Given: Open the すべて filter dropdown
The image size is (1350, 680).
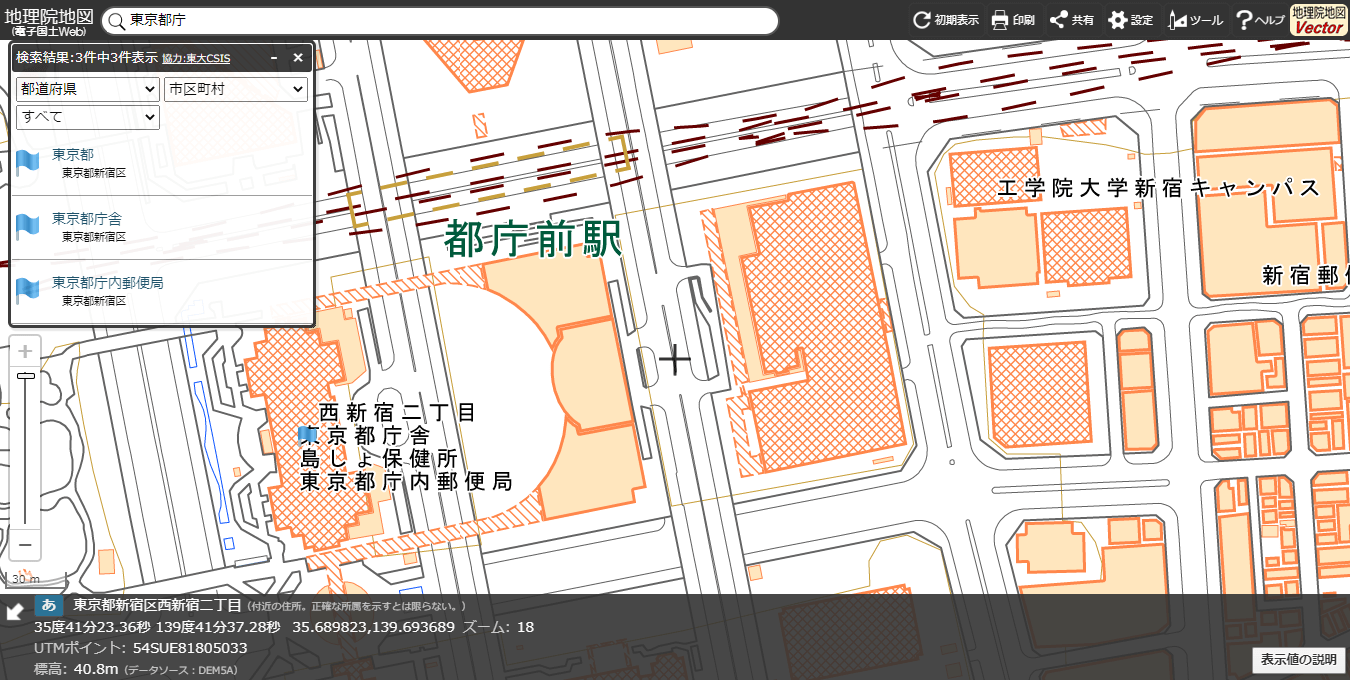Looking at the screenshot, I should 88,117.
